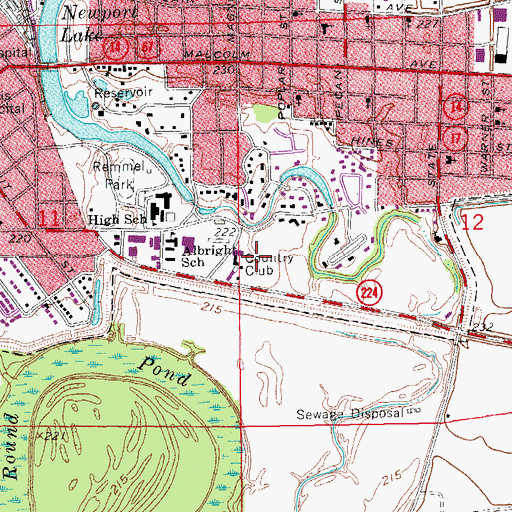Click the Newport Lake label
The width and height of the screenshot is (512, 512).
pos(98,24)
